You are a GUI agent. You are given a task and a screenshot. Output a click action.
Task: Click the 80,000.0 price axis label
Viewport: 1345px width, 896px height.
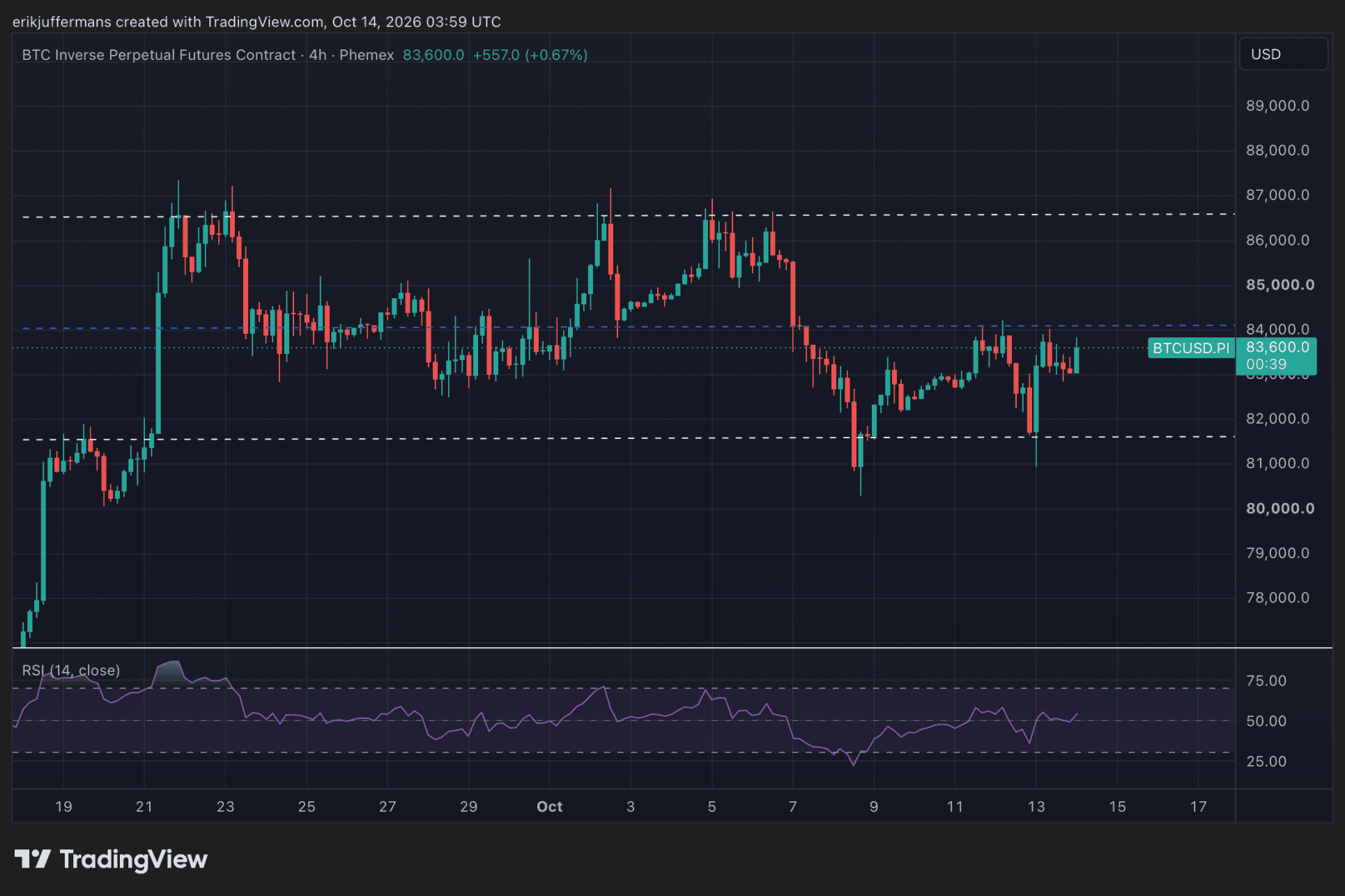point(1280,509)
